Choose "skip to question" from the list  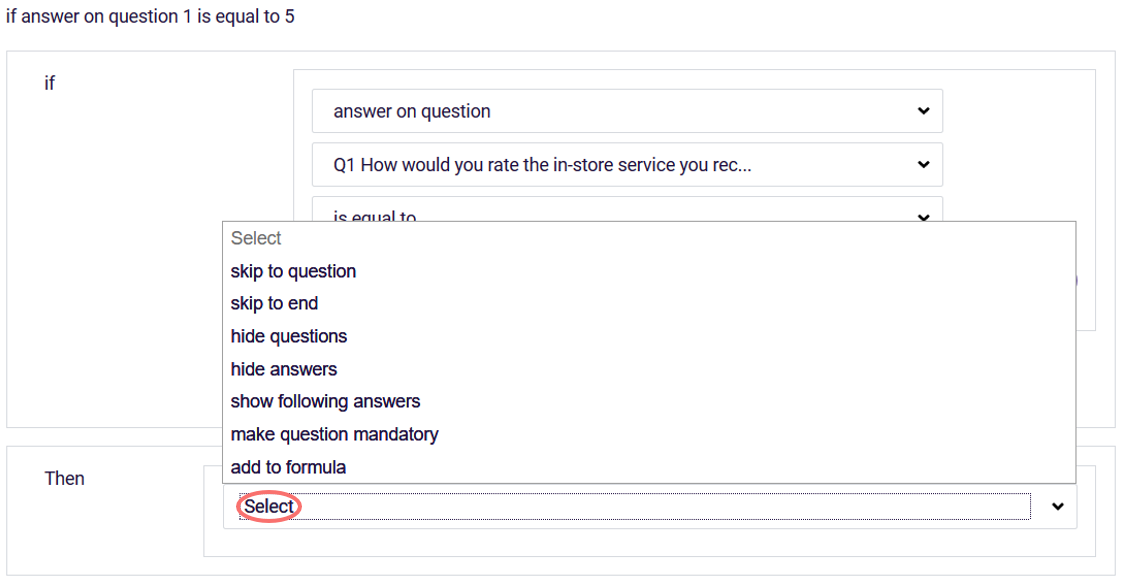click(x=293, y=271)
